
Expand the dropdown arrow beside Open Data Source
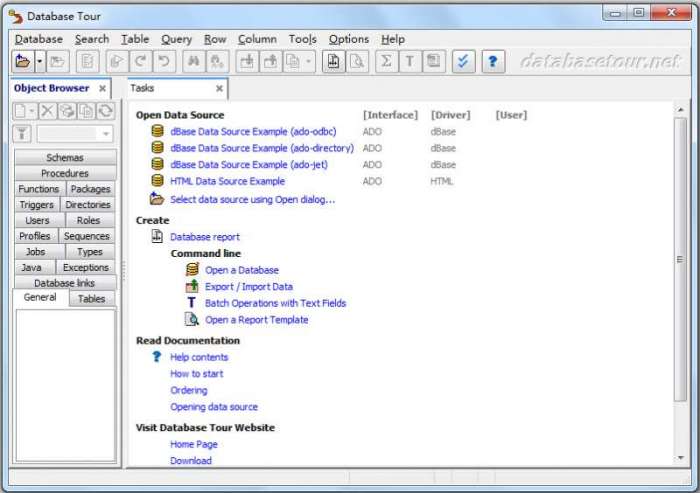click(x=39, y=62)
